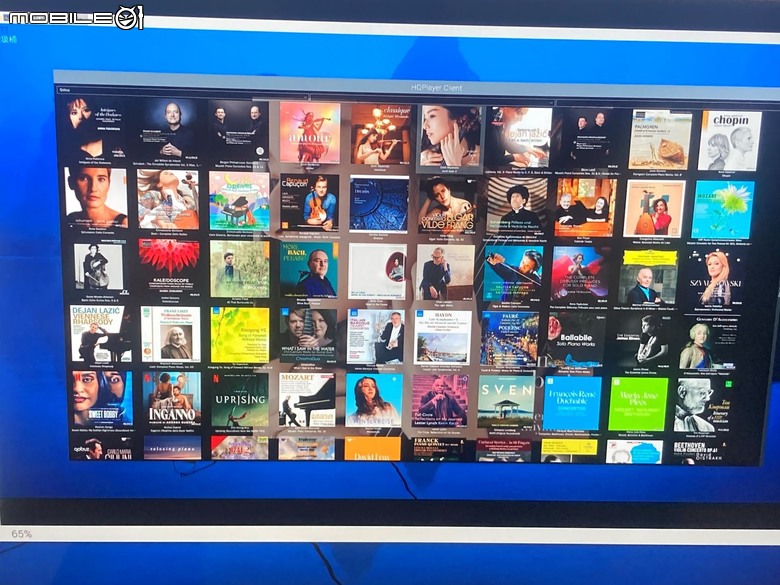Choose Palmgren Complete Piano Works album

660,140
